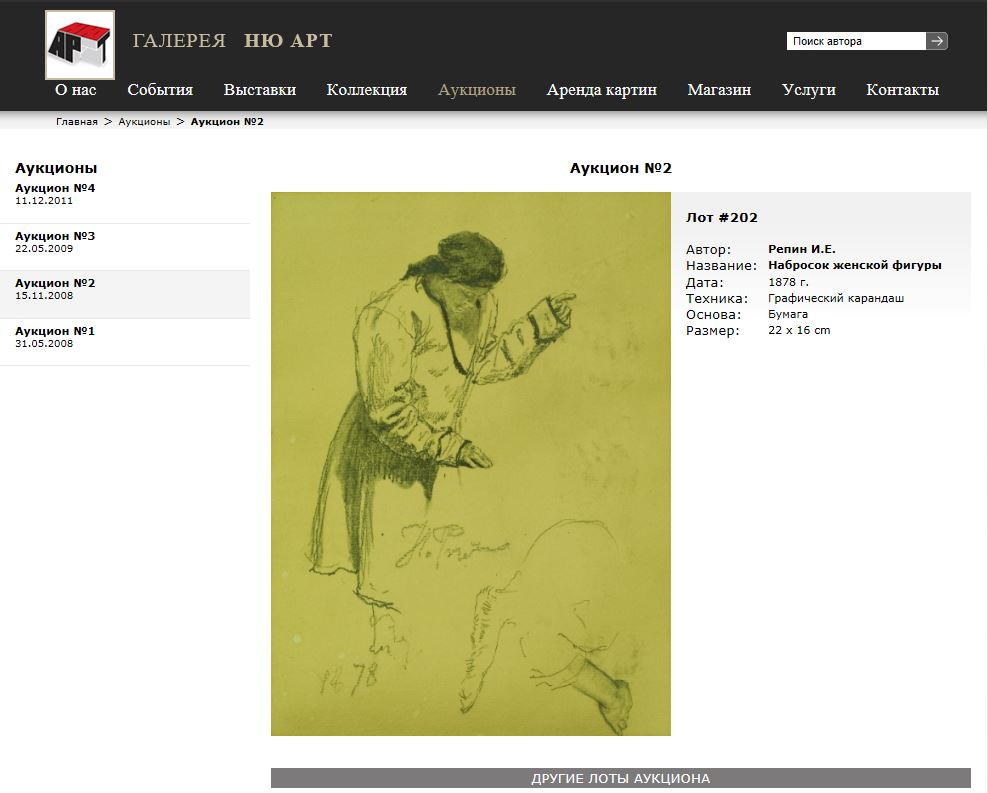The width and height of the screenshot is (988, 793).
Task: Open 'Контакты' page
Action: coord(902,89)
